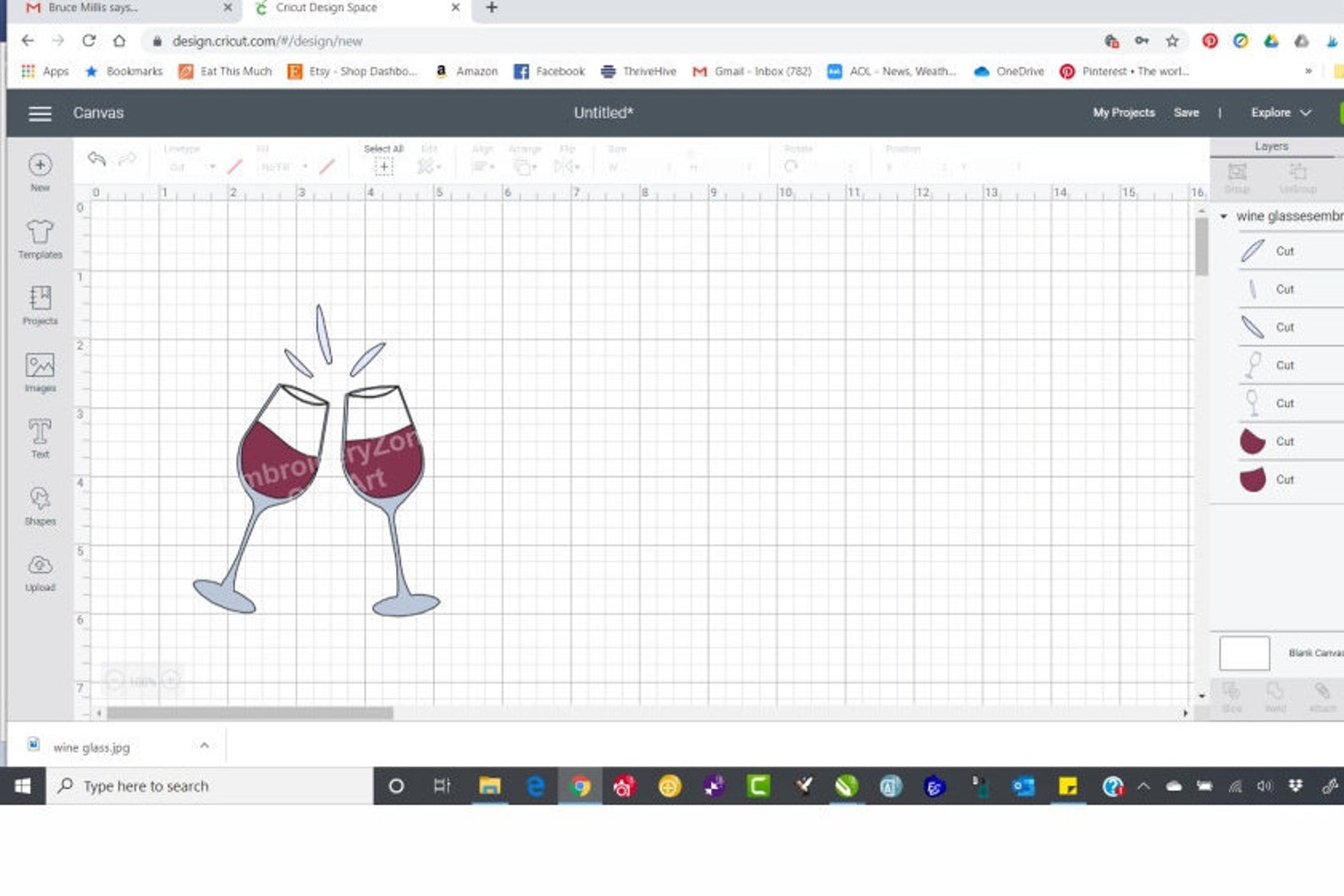1344x896 pixels.
Task: Click the Save button
Action: (x=1187, y=113)
